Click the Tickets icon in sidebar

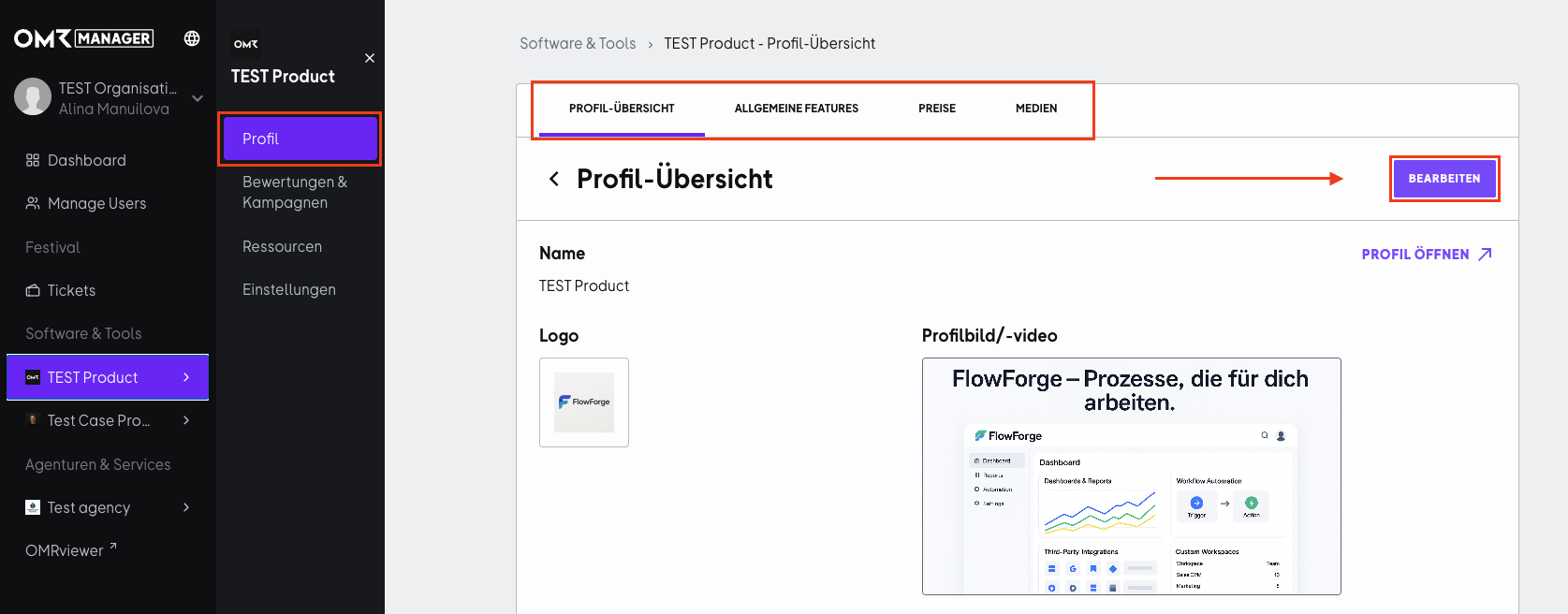[x=33, y=290]
